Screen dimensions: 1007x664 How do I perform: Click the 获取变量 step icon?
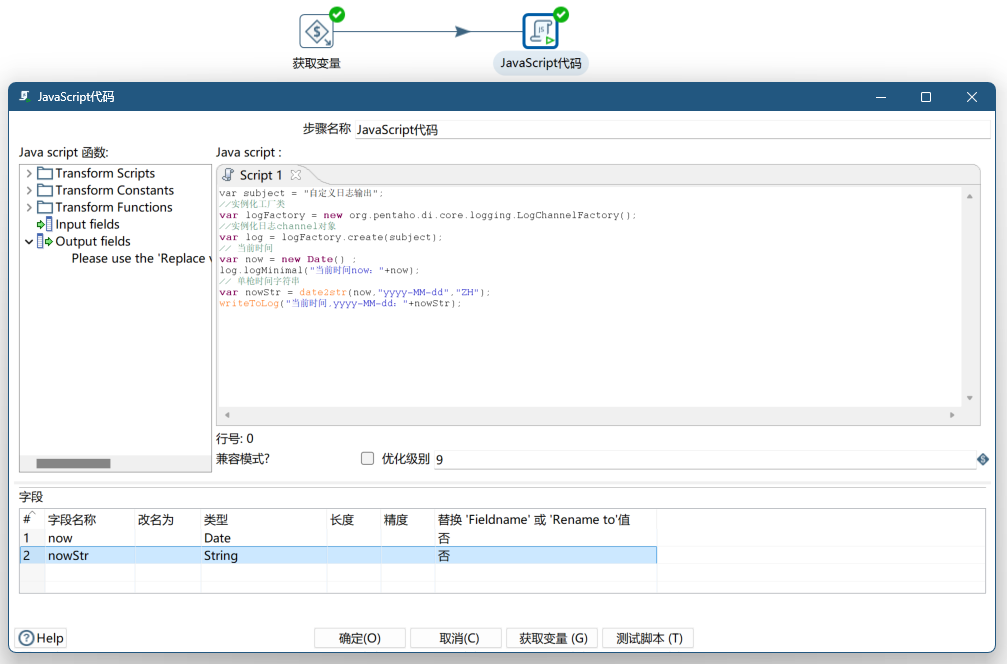317,31
